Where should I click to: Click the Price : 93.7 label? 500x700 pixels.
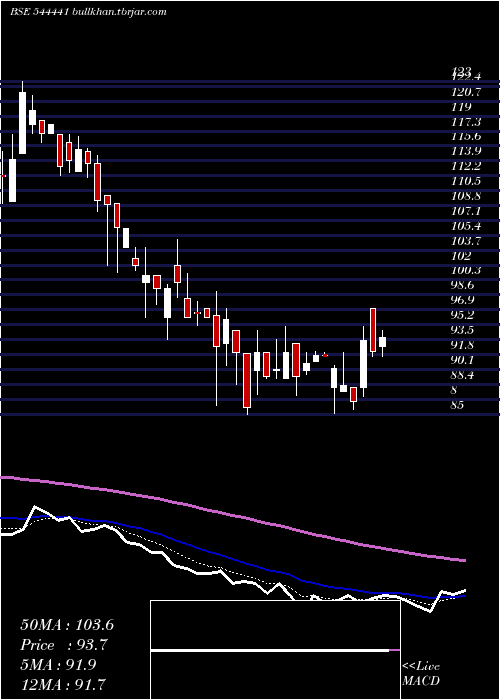(64, 645)
